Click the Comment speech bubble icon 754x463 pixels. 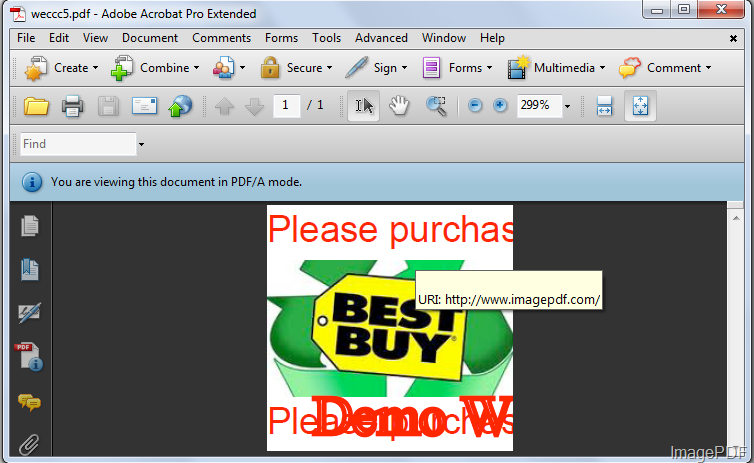[x=630, y=68]
